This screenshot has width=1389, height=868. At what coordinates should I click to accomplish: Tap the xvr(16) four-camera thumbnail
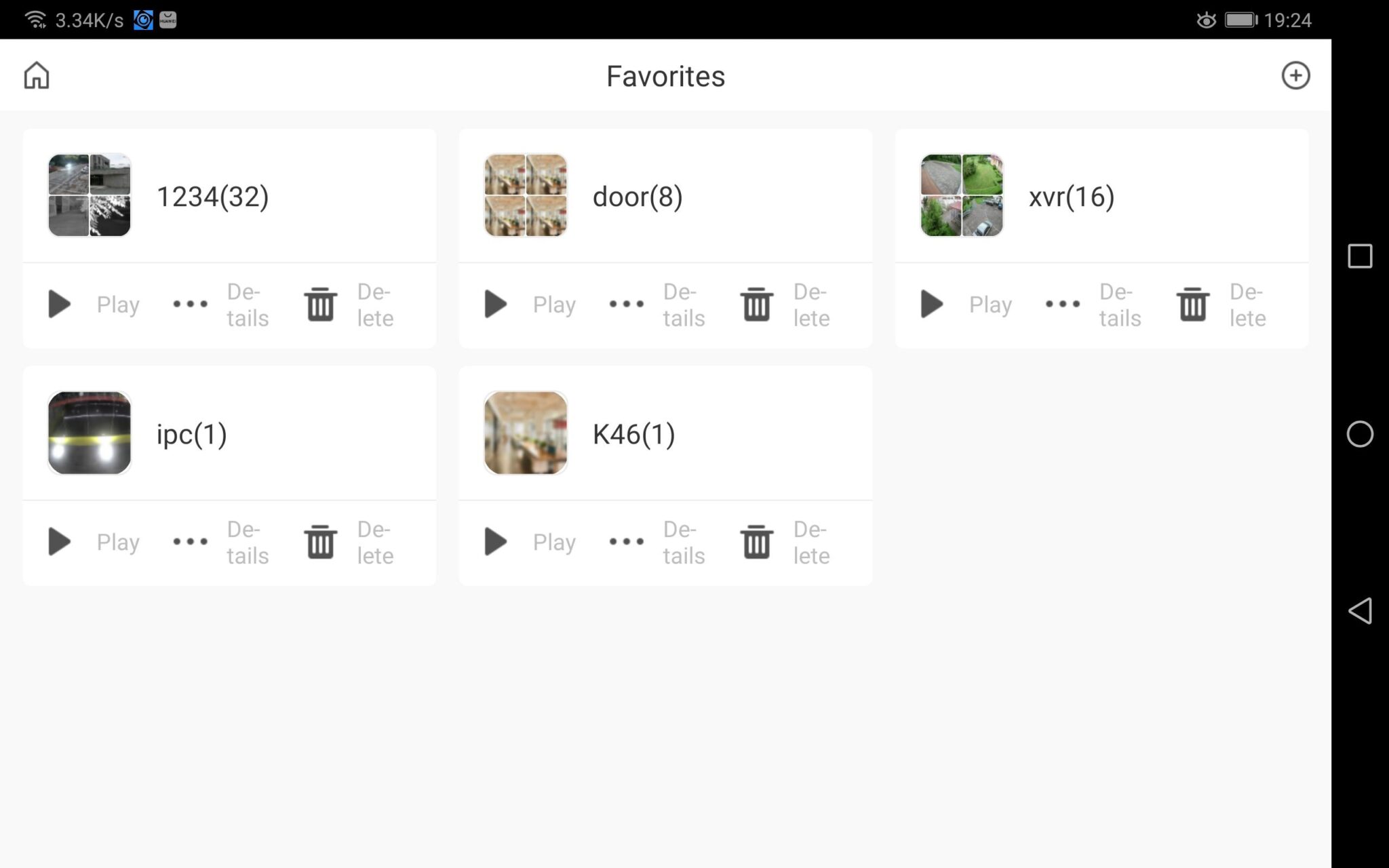tap(961, 195)
